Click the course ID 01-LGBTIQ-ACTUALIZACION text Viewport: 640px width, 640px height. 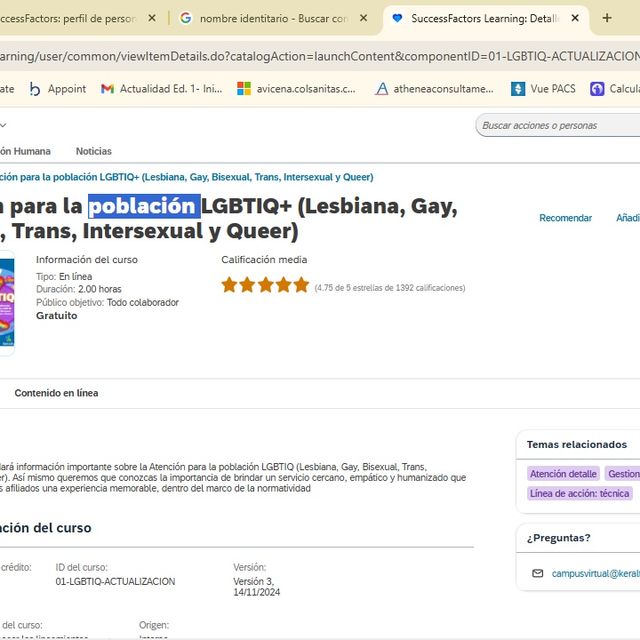(115, 582)
